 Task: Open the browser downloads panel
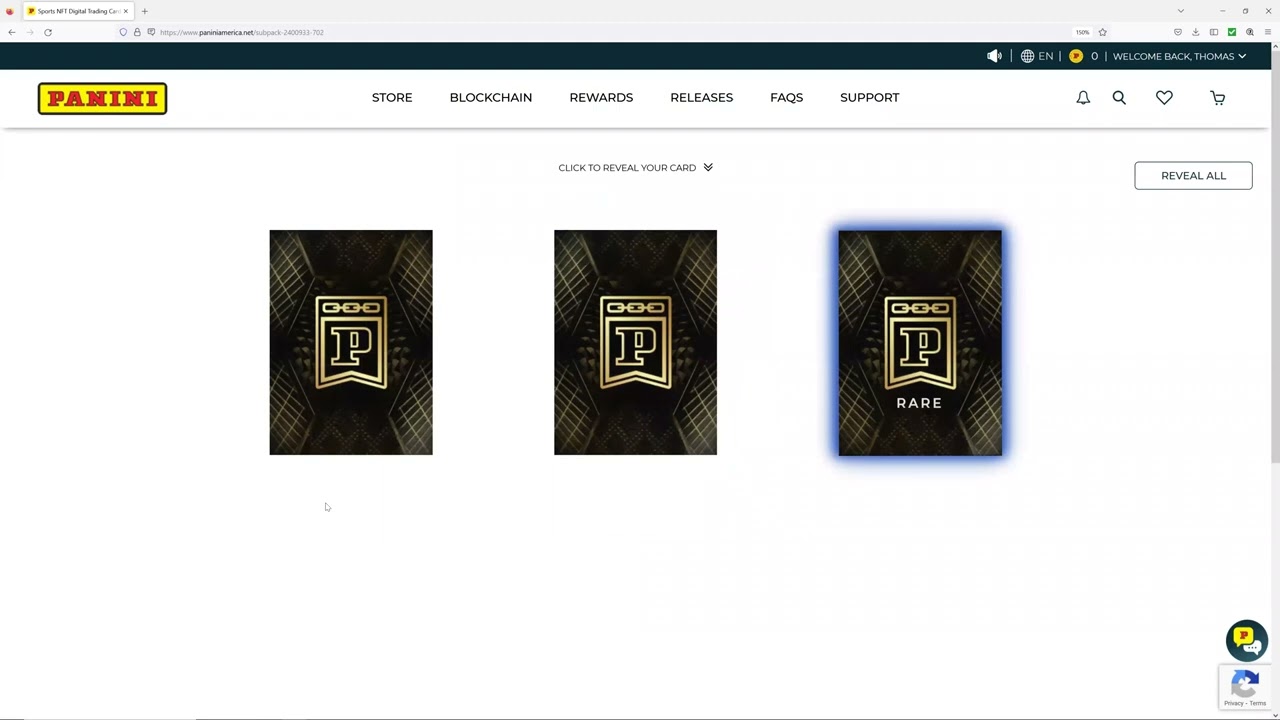(x=1195, y=32)
